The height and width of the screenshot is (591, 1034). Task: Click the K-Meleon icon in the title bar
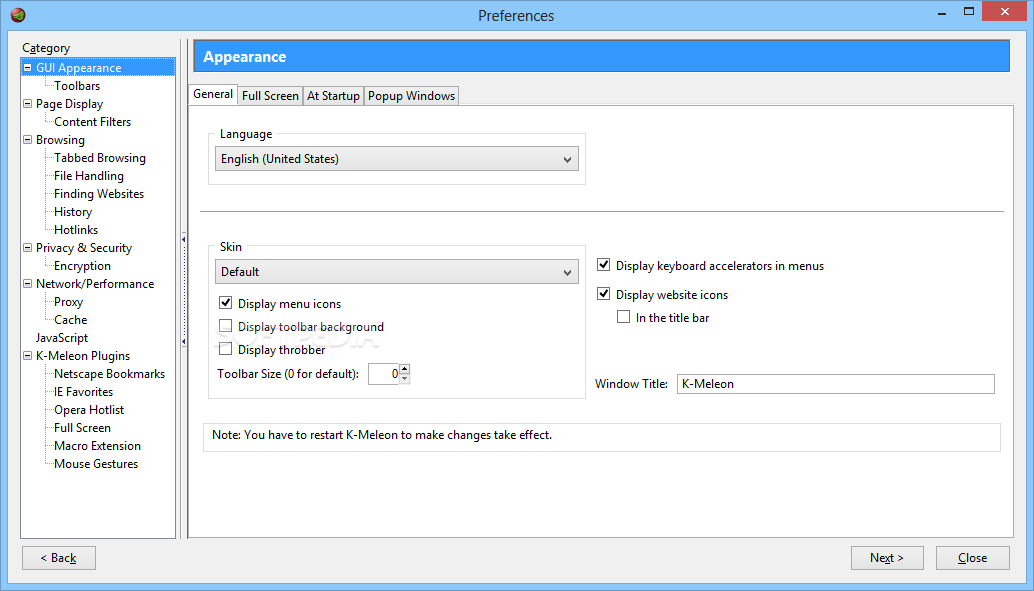(x=18, y=15)
